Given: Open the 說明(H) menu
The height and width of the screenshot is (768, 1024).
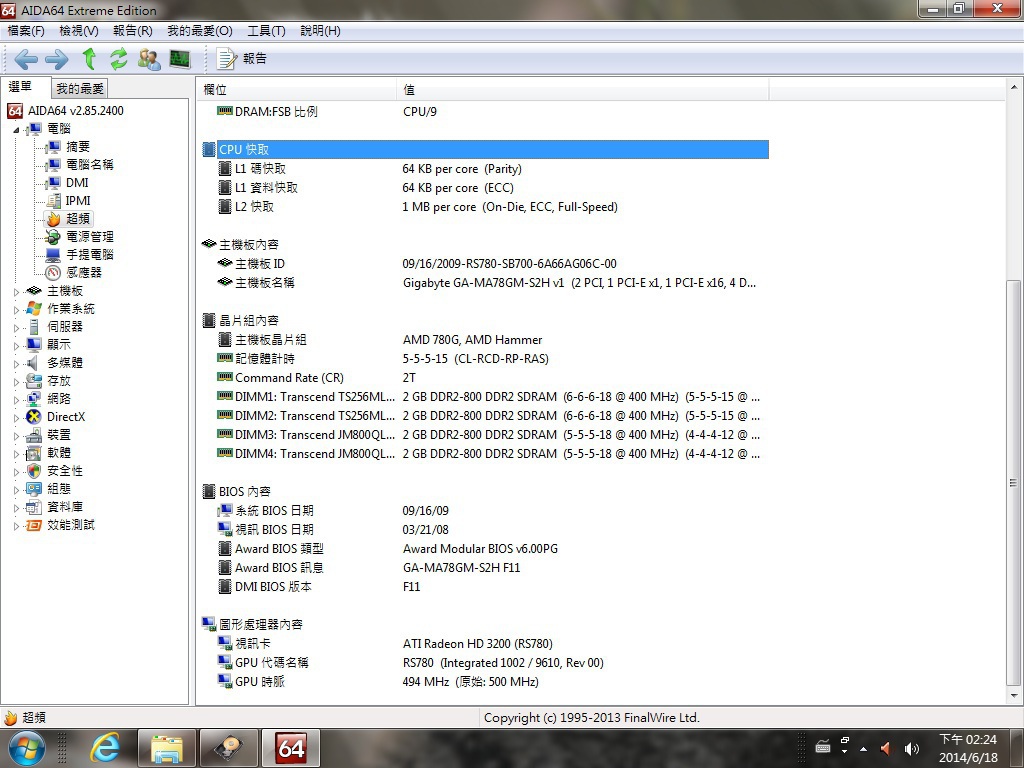Looking at the screenshot, I should (320, 31).
